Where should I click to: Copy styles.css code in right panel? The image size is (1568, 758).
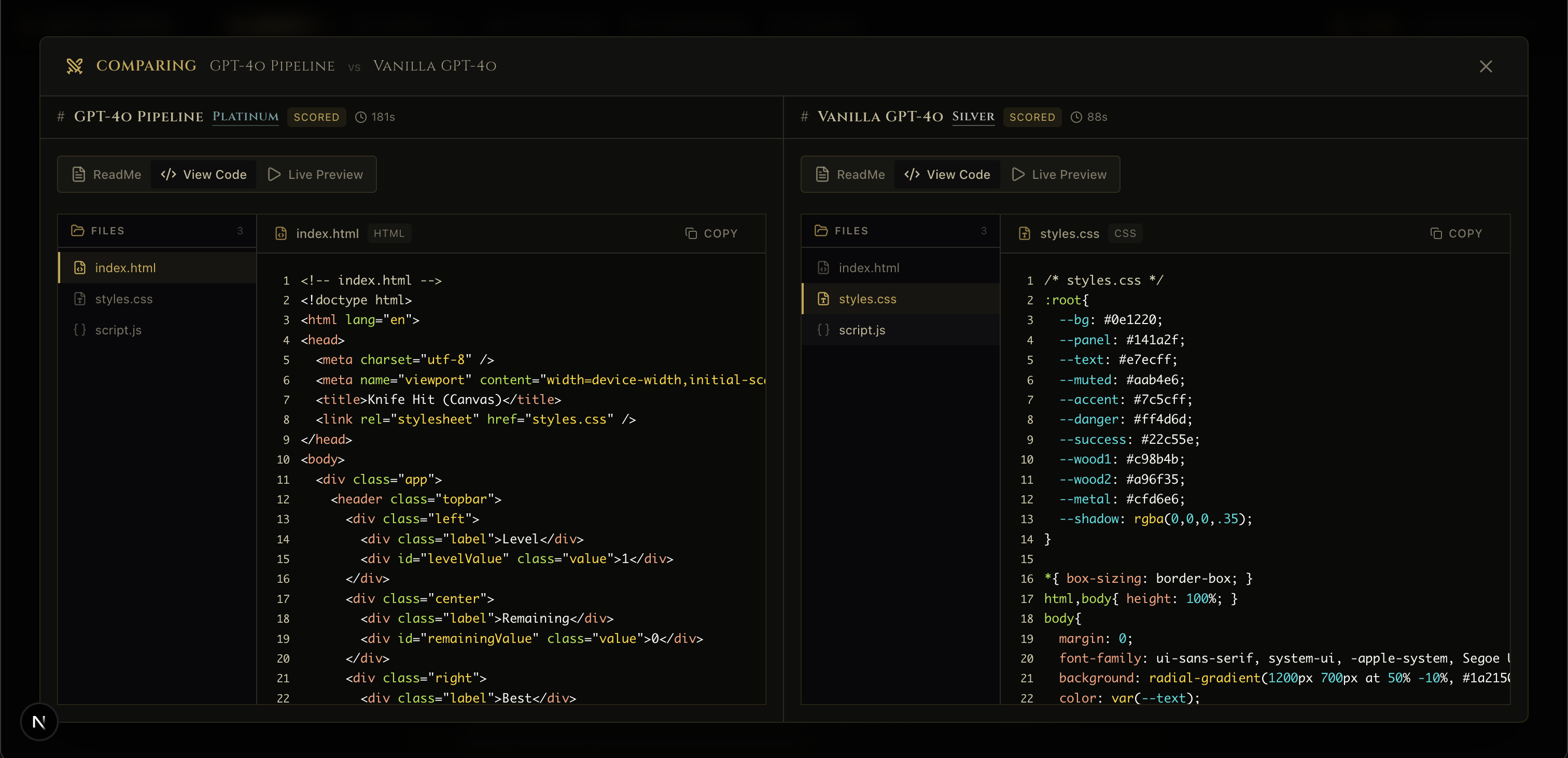1455,234
